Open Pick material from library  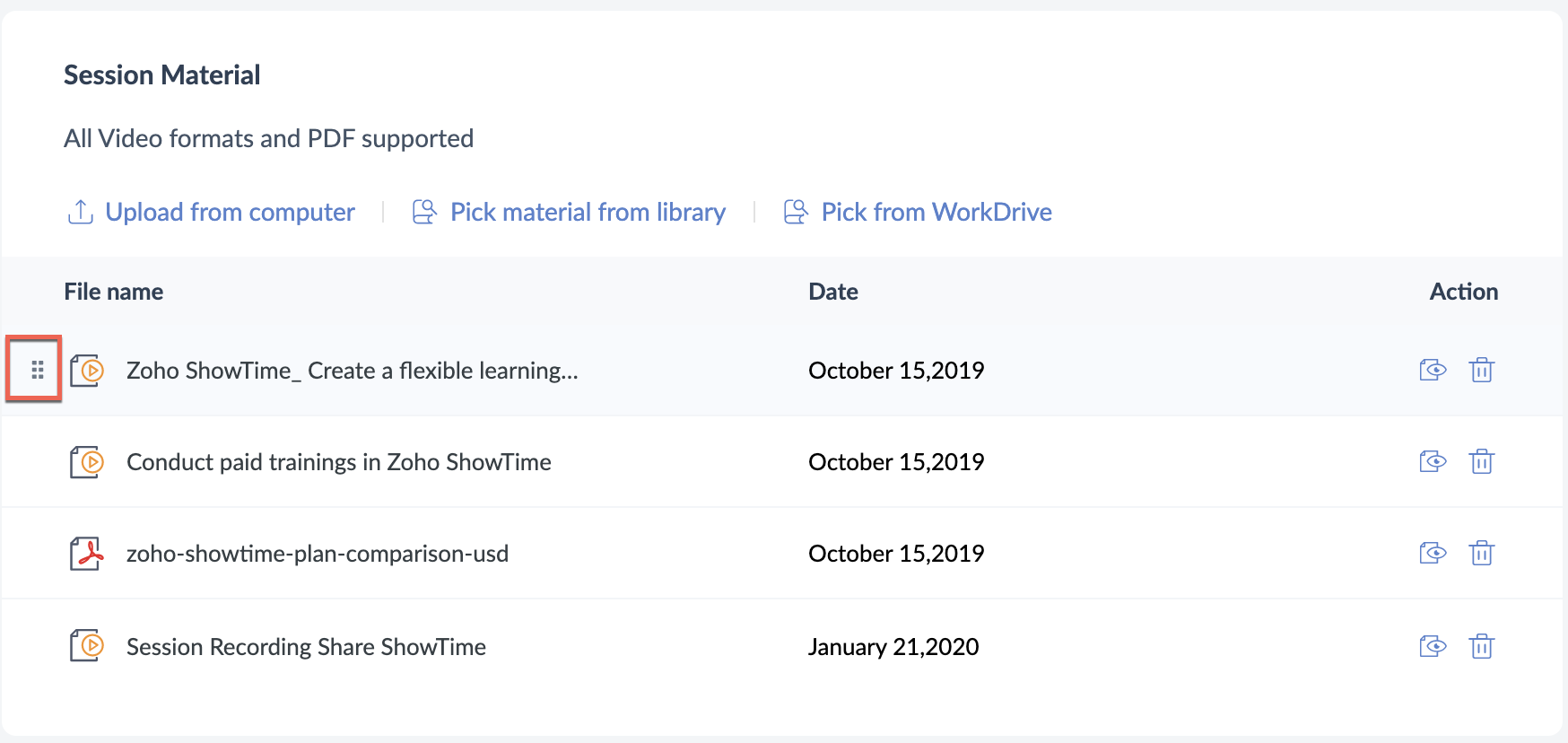click(x=588, y=212)
